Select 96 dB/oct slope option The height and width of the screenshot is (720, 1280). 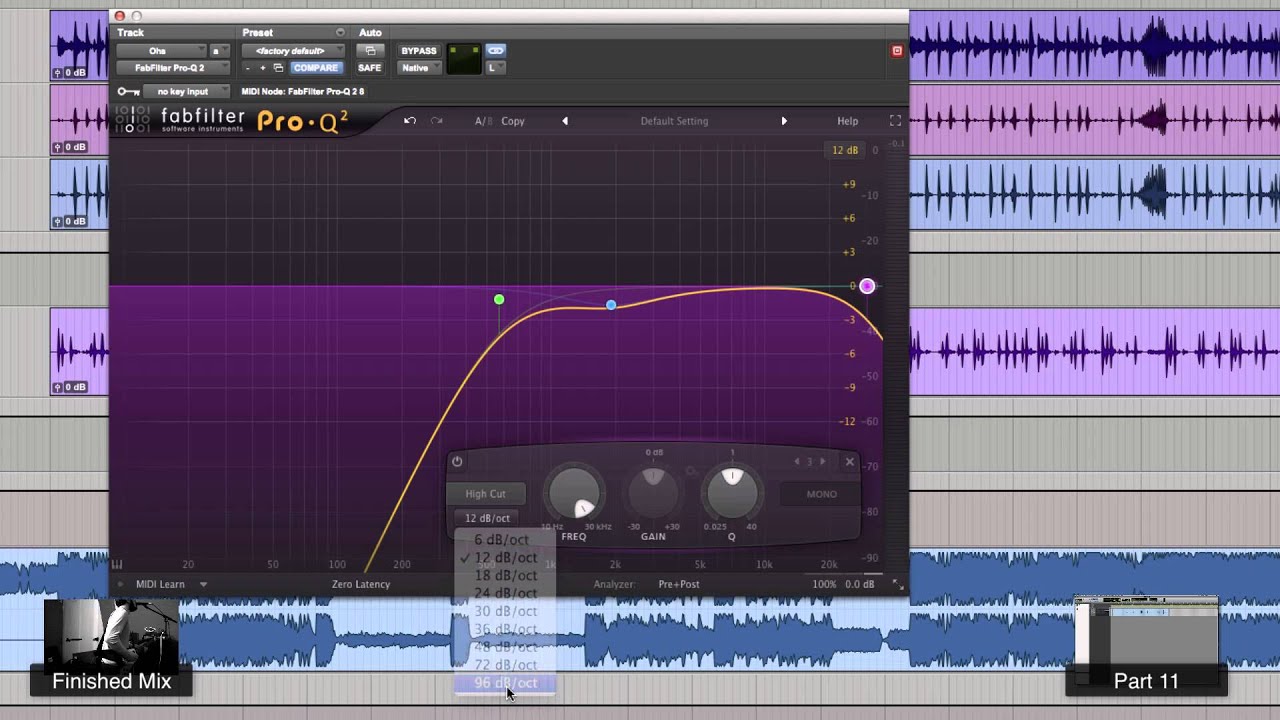[505, 683]
